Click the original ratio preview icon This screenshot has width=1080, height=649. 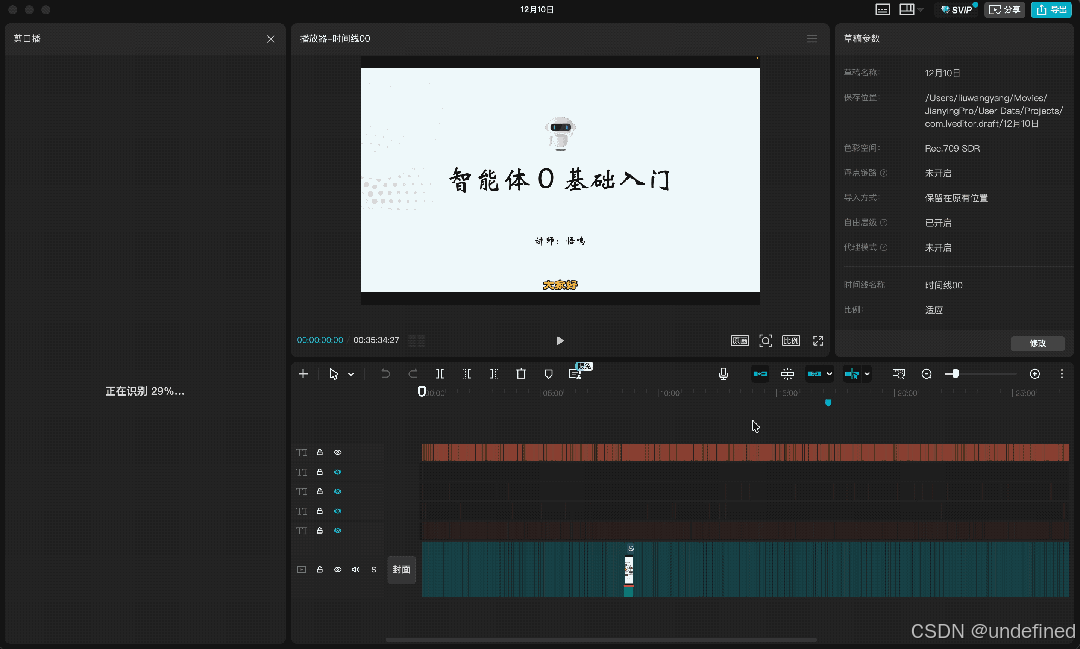click(740, 340)
